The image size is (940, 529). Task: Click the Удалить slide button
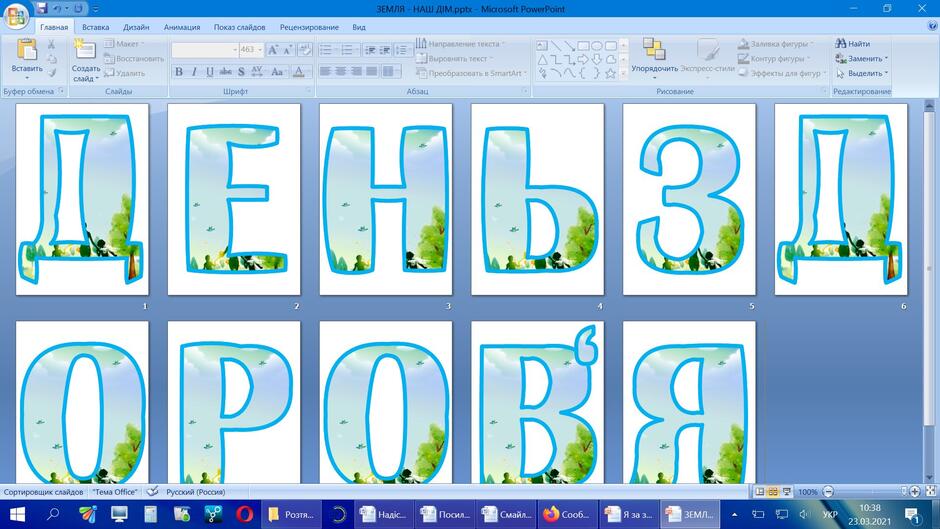click(124, 73)
